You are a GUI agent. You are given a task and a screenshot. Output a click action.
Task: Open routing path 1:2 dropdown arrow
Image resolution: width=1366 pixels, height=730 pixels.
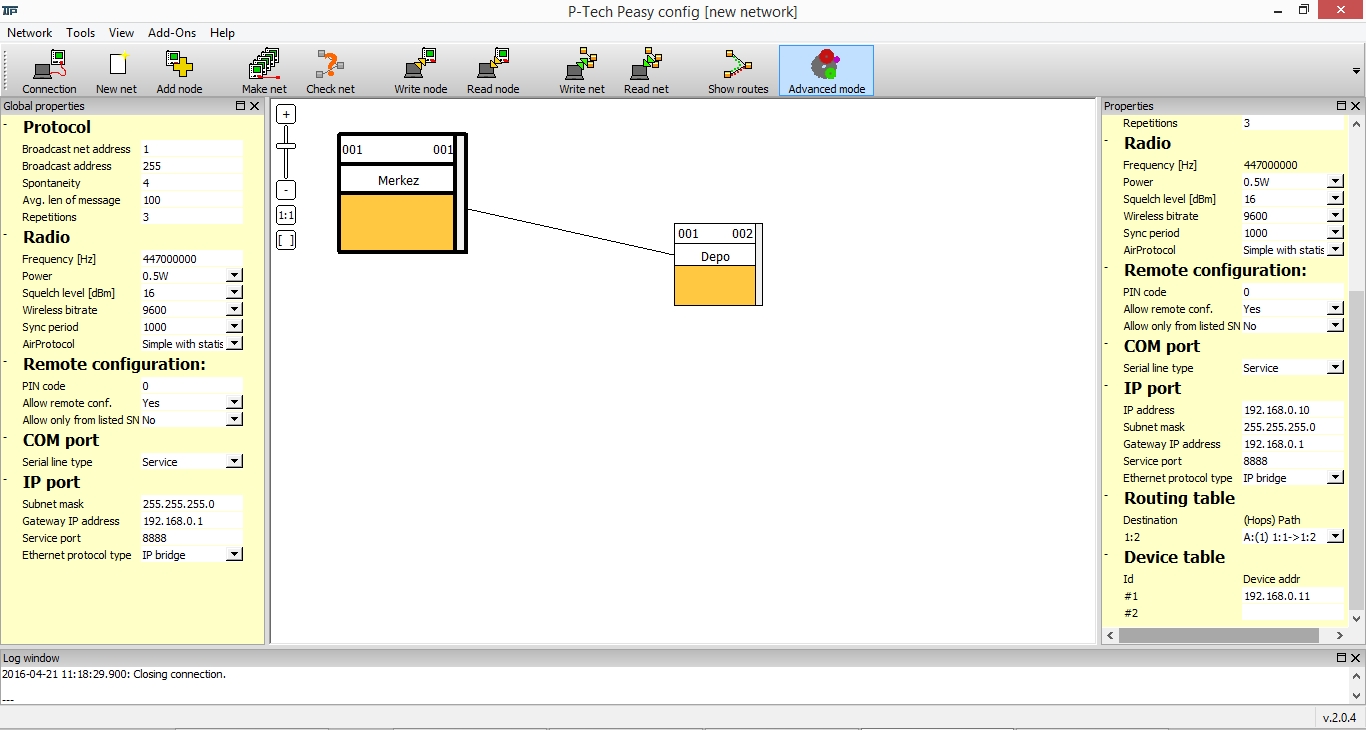[x=1335, y=537]
